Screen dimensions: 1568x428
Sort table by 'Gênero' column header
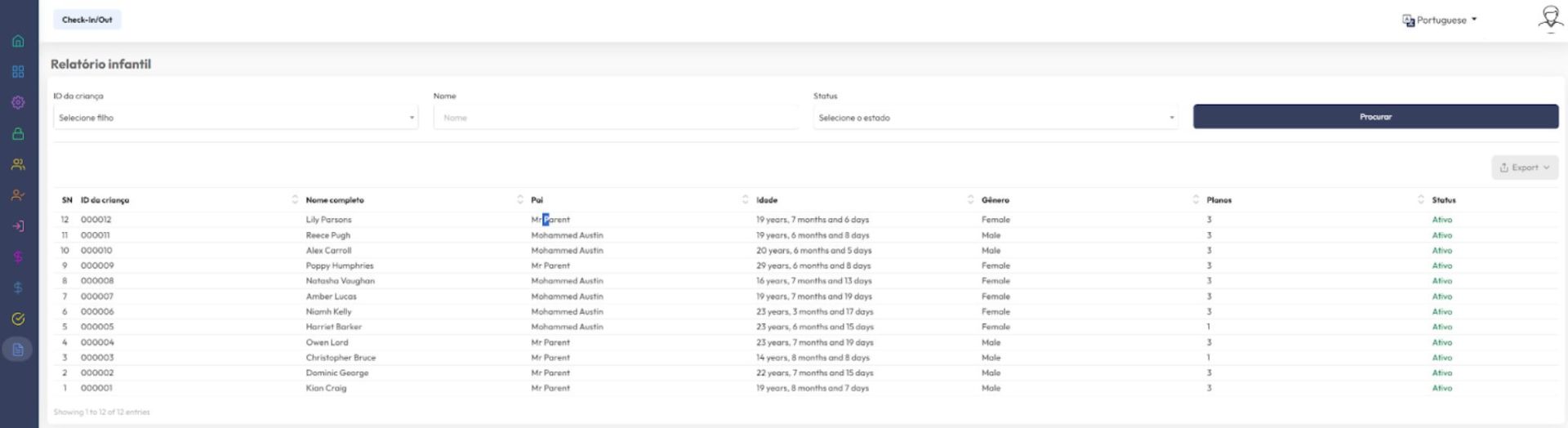[x=995, y=200]
